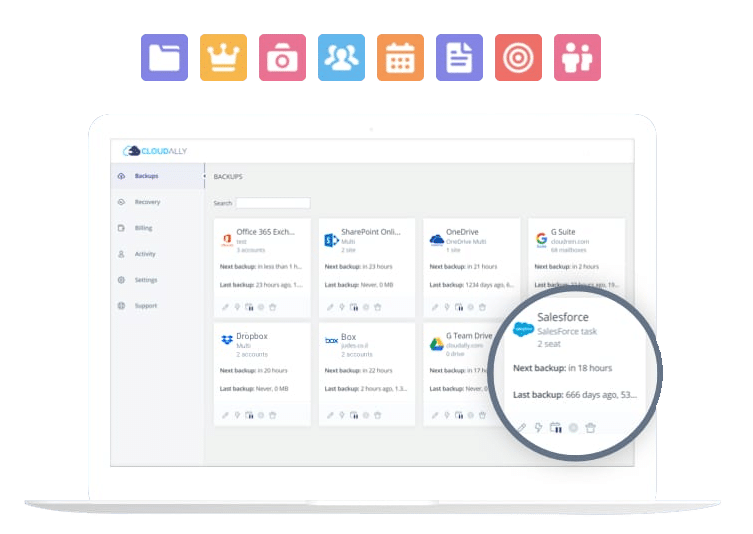753x534 pixels.
Task: Open the OneDrive backup card title
Action: pos(462,231)
